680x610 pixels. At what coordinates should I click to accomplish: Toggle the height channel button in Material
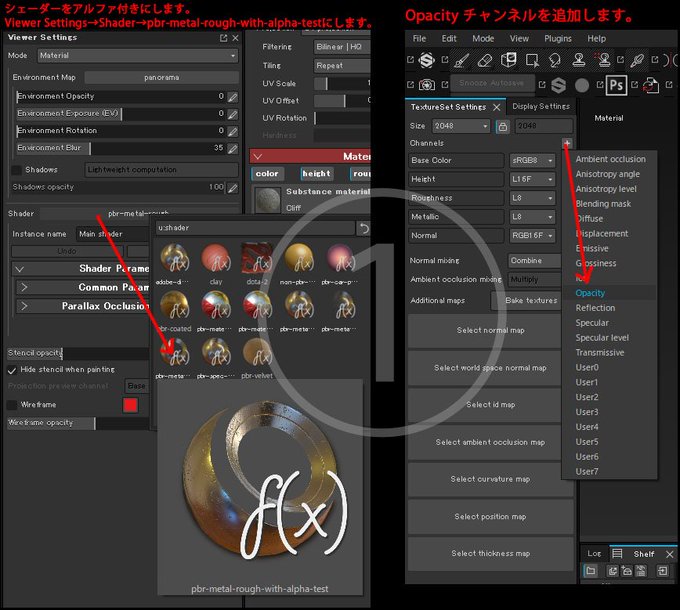click(x=317, y=174)
